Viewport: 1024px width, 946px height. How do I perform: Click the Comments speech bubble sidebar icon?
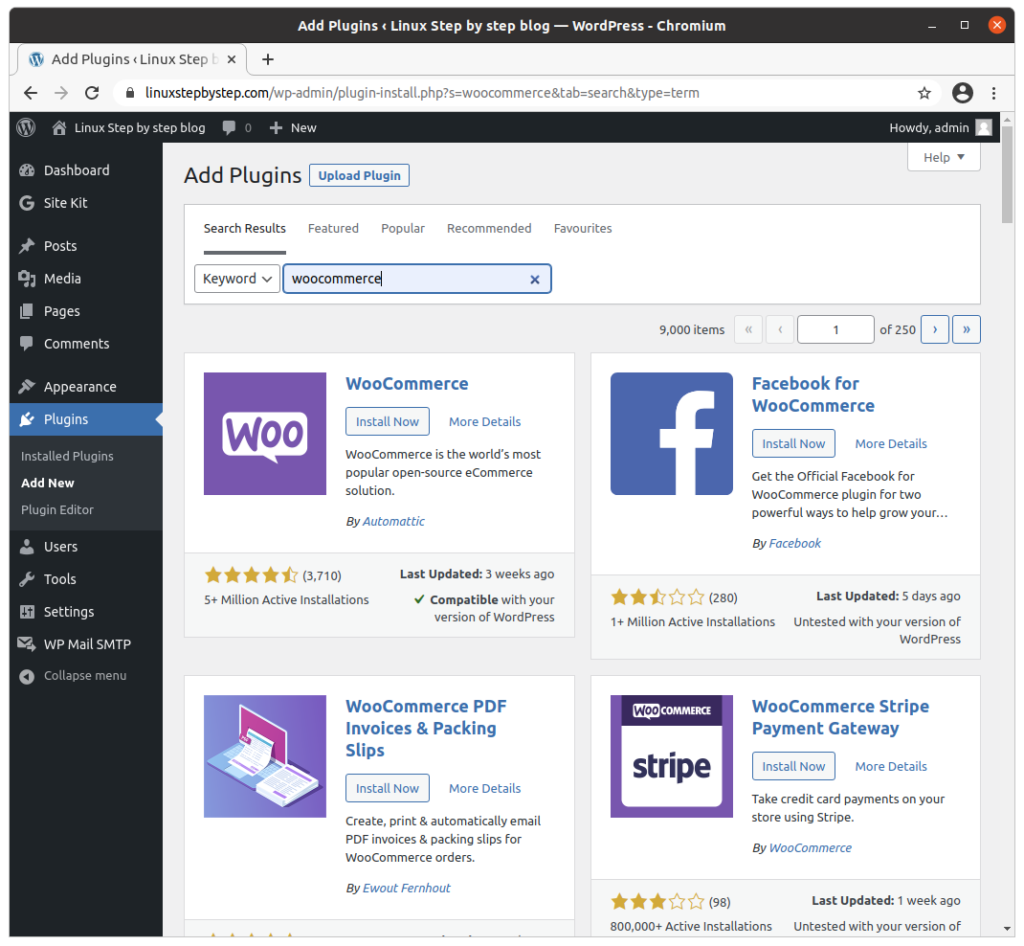tap(27, 343)
